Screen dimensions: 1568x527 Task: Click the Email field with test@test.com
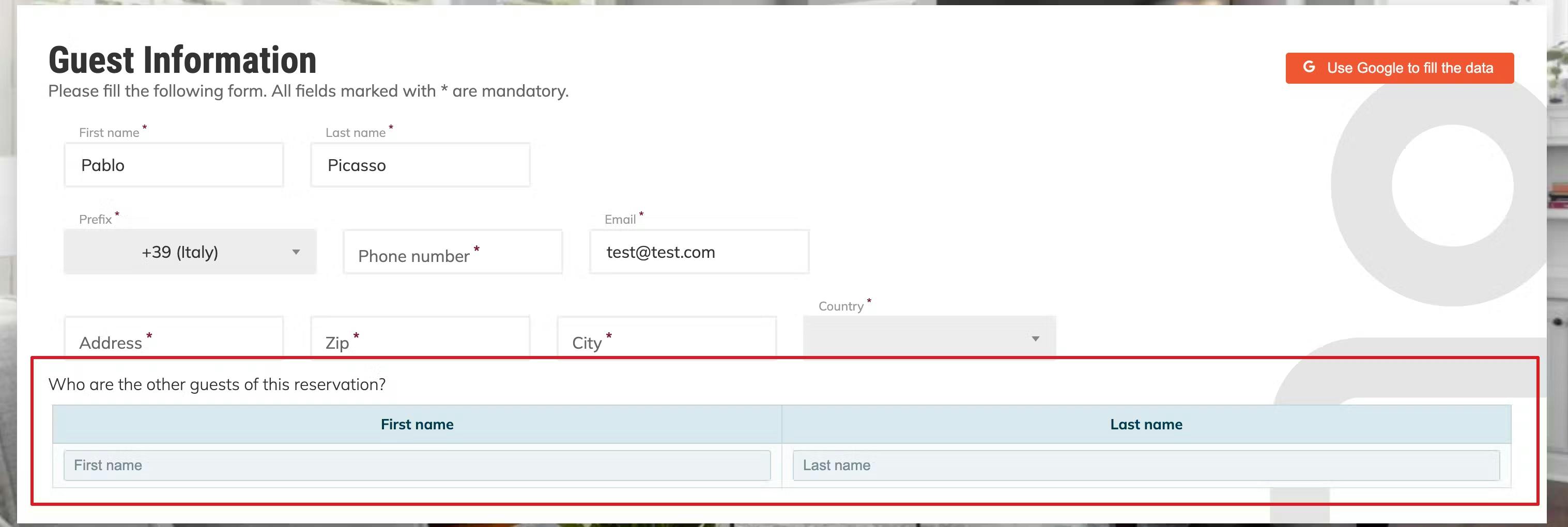pos(699,252)
